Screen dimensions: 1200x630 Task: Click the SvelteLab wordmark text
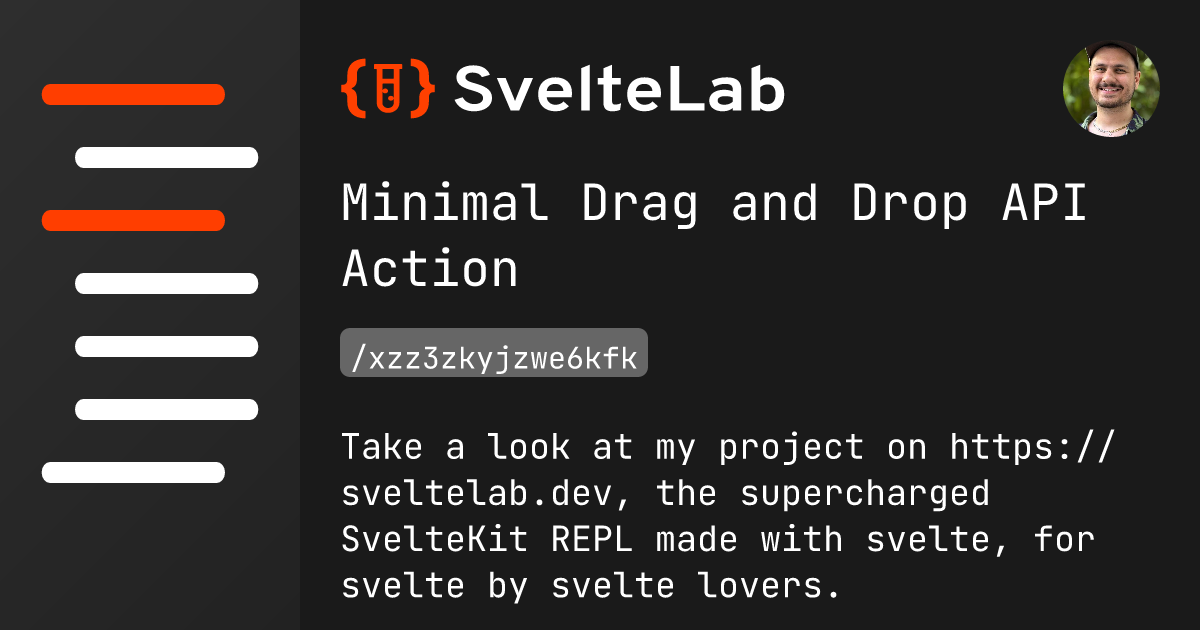tap(619, 89)
